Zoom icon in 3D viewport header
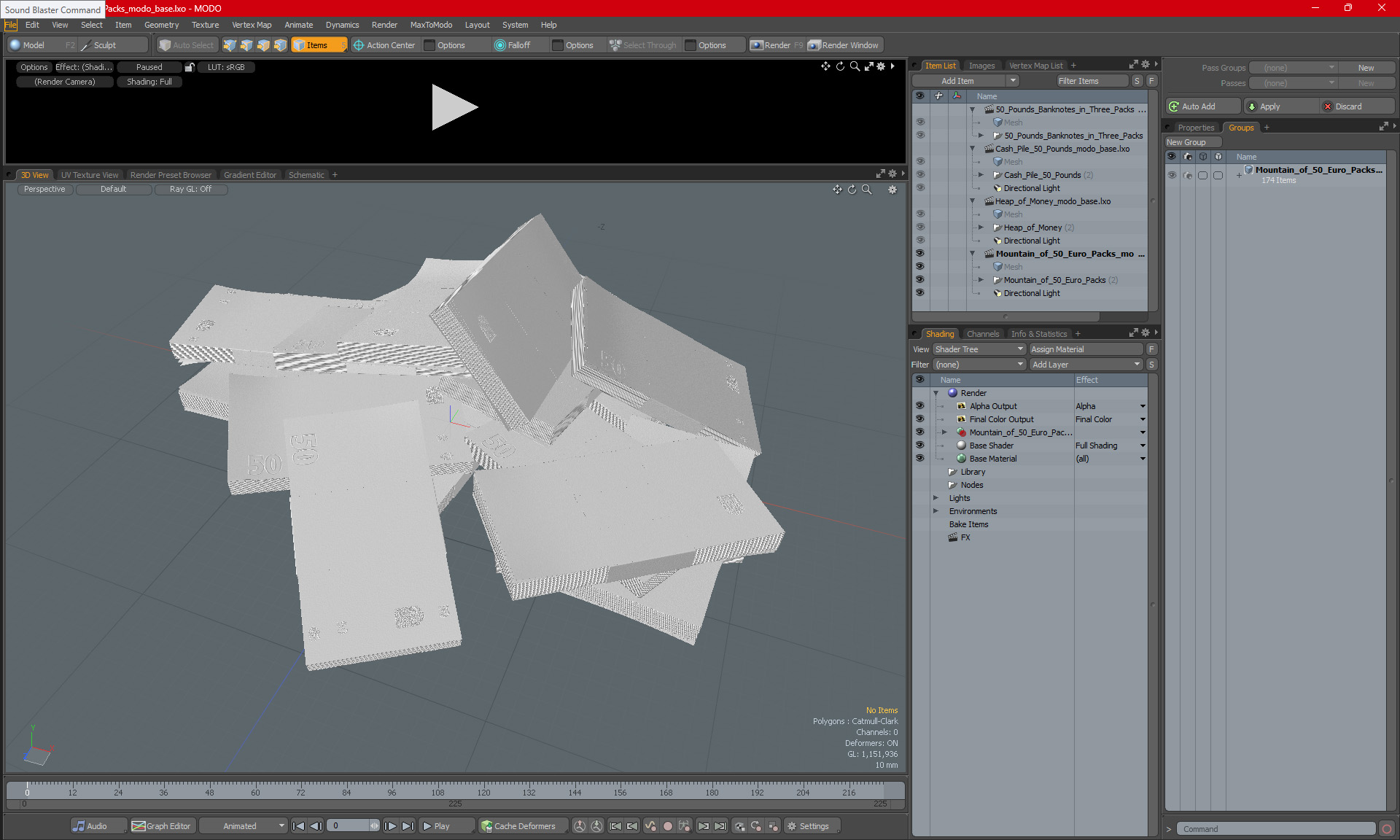The height and width of the screenshot is (840, 1400). click(867, 190)
